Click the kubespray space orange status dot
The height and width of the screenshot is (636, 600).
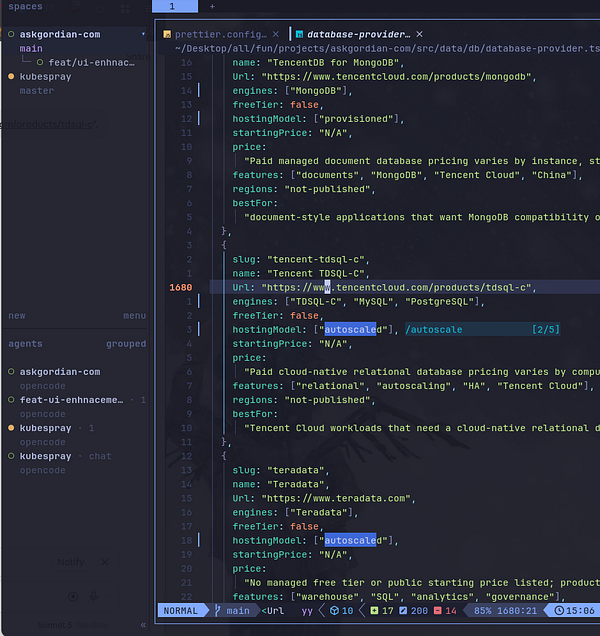(x=11, y=76)
